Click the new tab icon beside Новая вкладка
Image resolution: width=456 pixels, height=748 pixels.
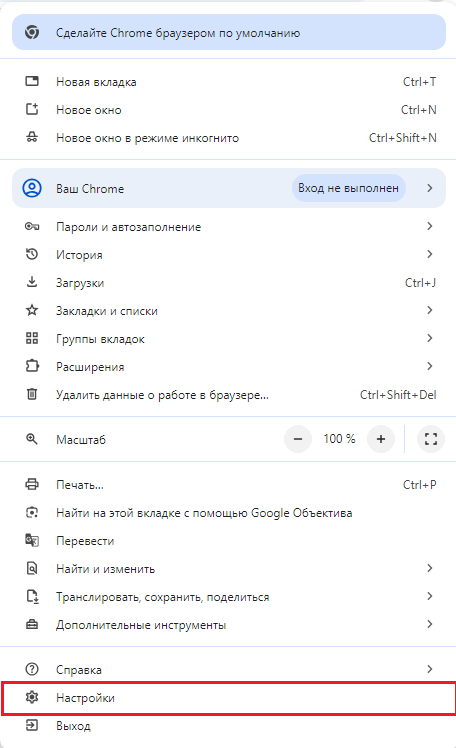(32, 81)
